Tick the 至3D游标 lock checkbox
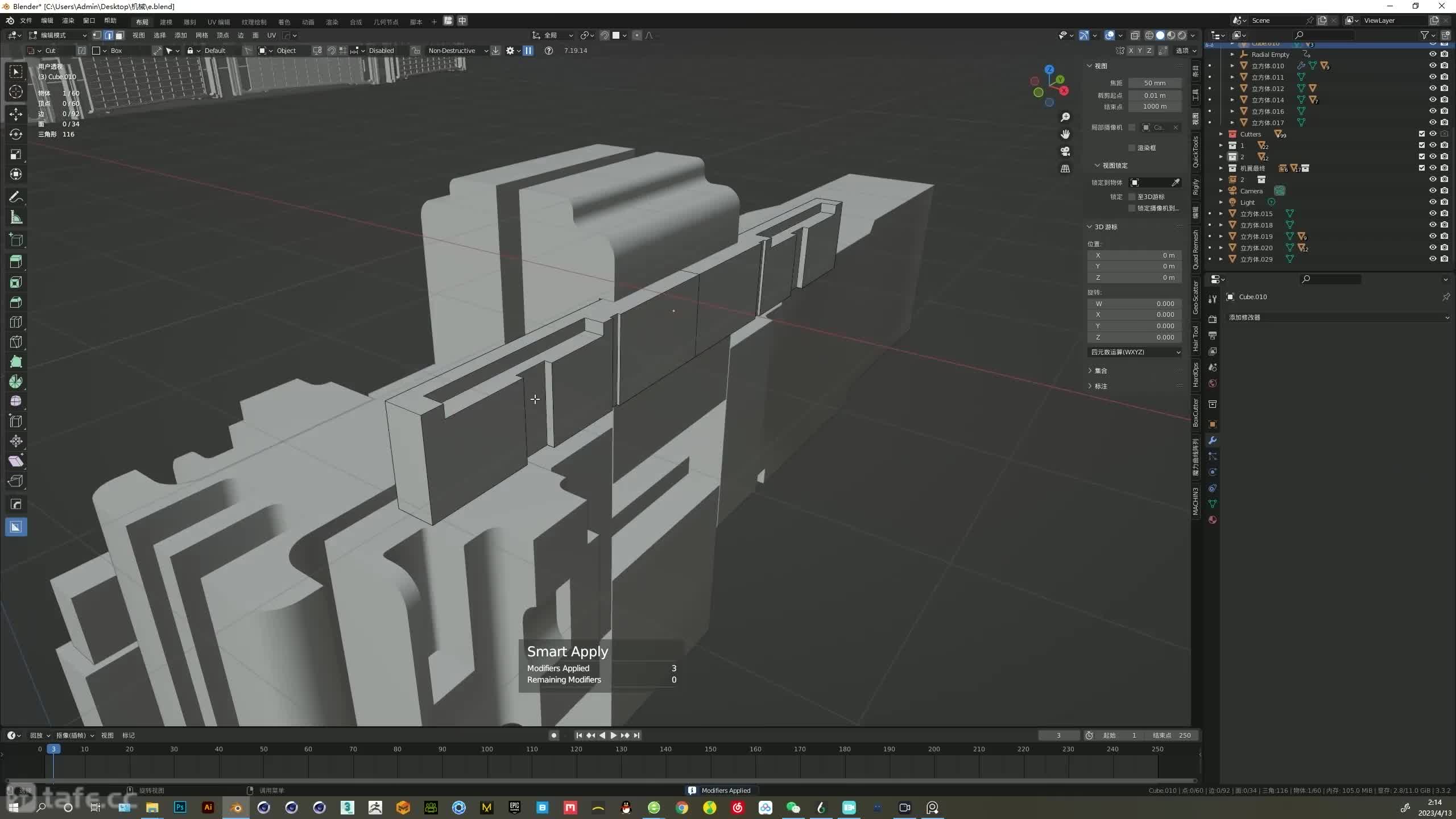Screen dimensions: 1456x819 [x=1132, y=197]
